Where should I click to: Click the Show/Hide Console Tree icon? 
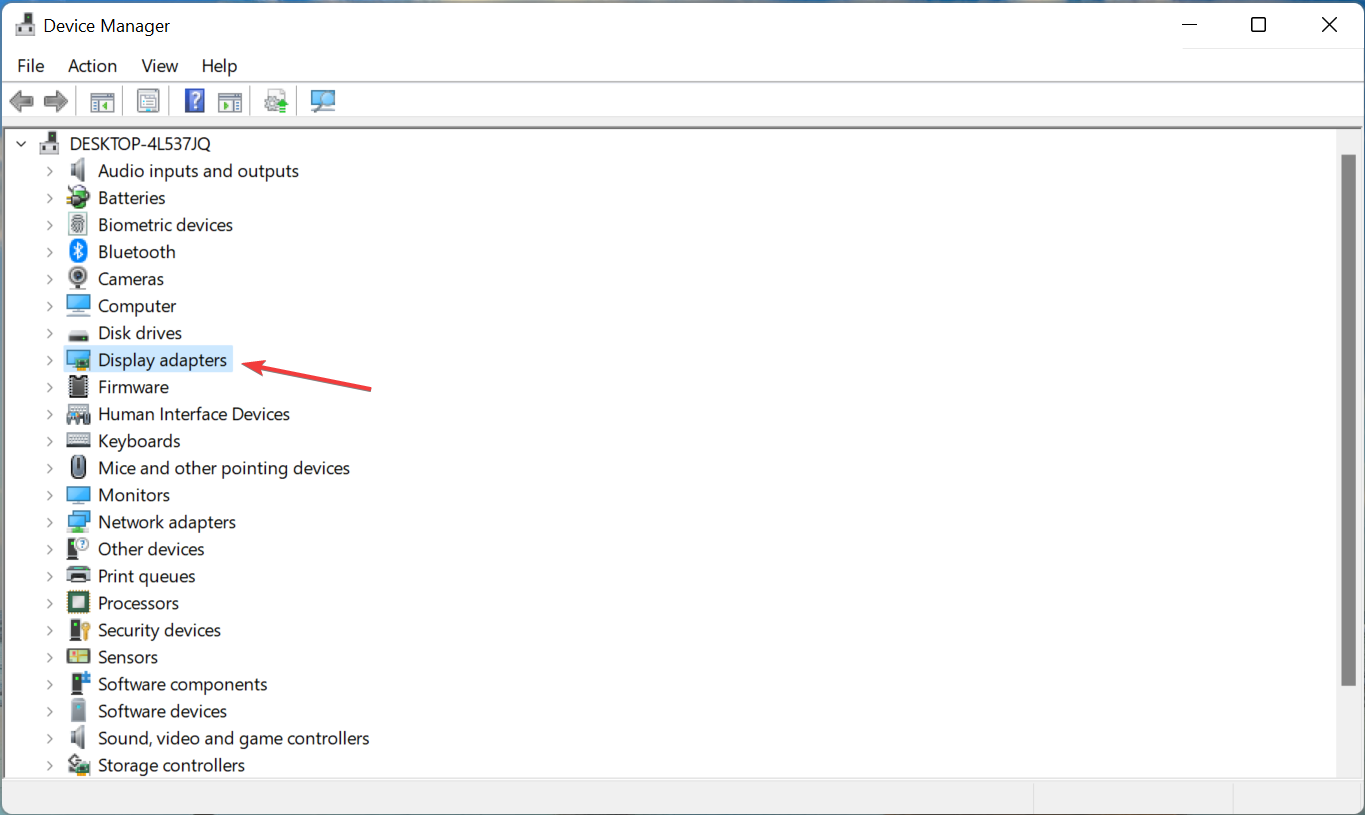pos(101,100)
